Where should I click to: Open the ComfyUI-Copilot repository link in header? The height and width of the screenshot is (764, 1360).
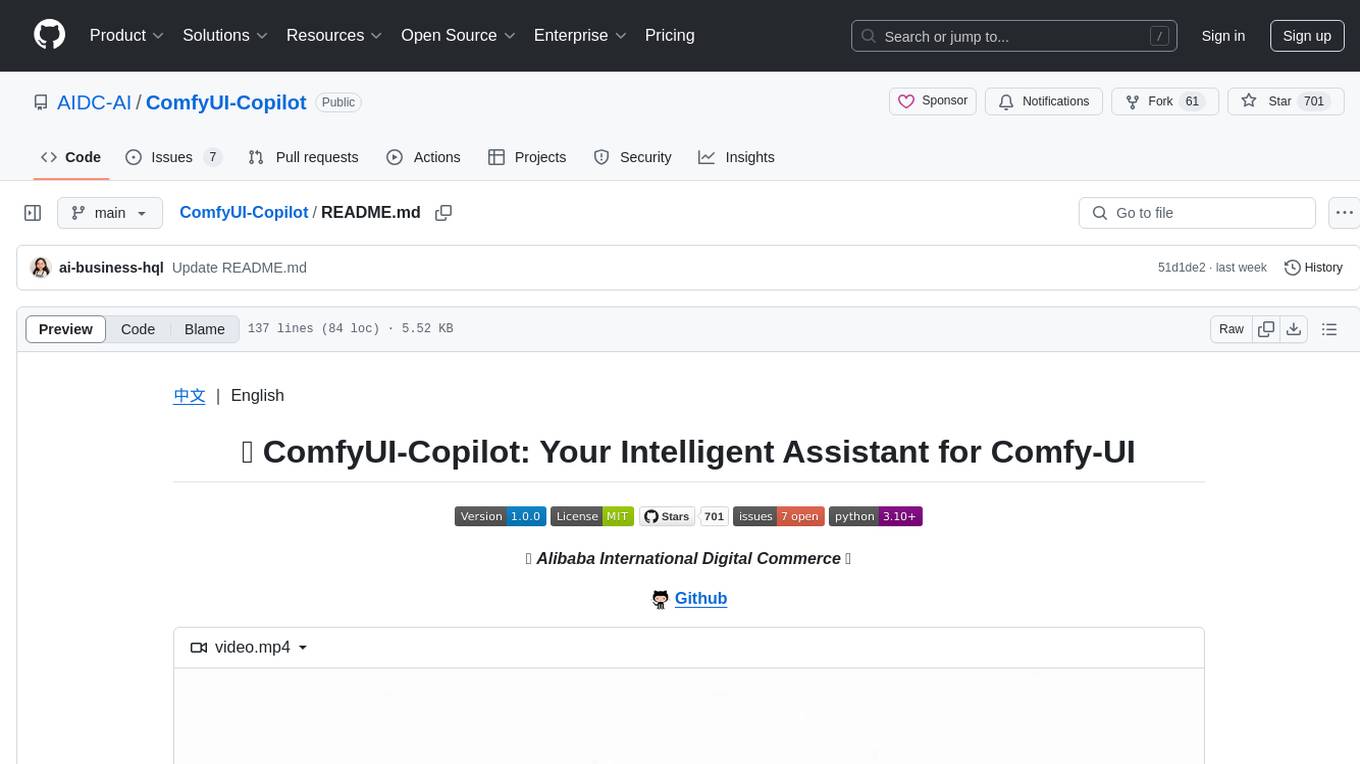coord(226,102)
